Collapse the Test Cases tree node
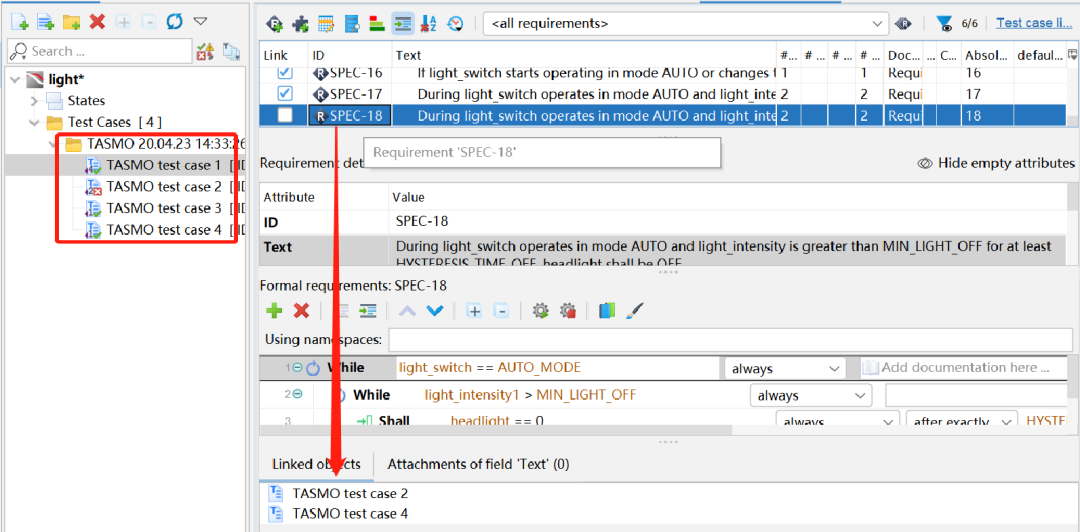Image resolution: width=1080 pixels, height=532 pixels. pyautogui.click(x=34, y=123)
